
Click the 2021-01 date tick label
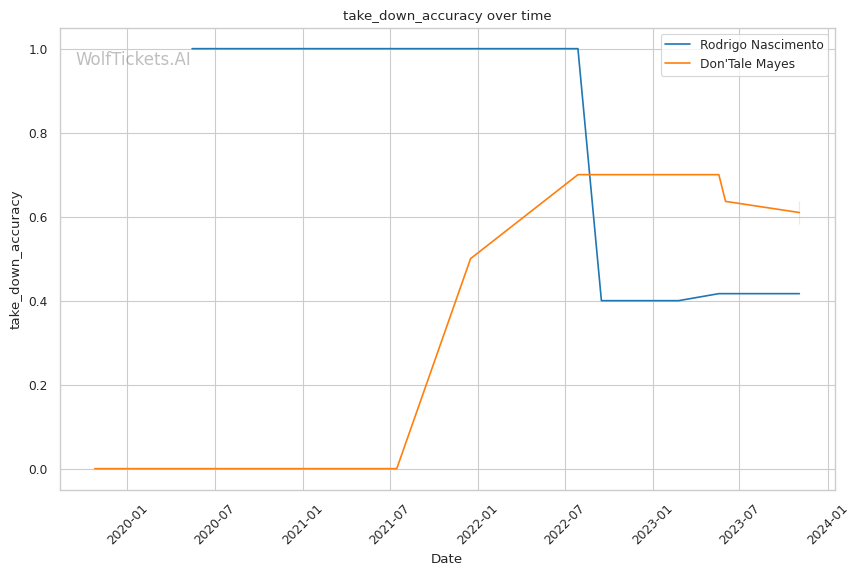pyautogui.click(x=302, y=520)
